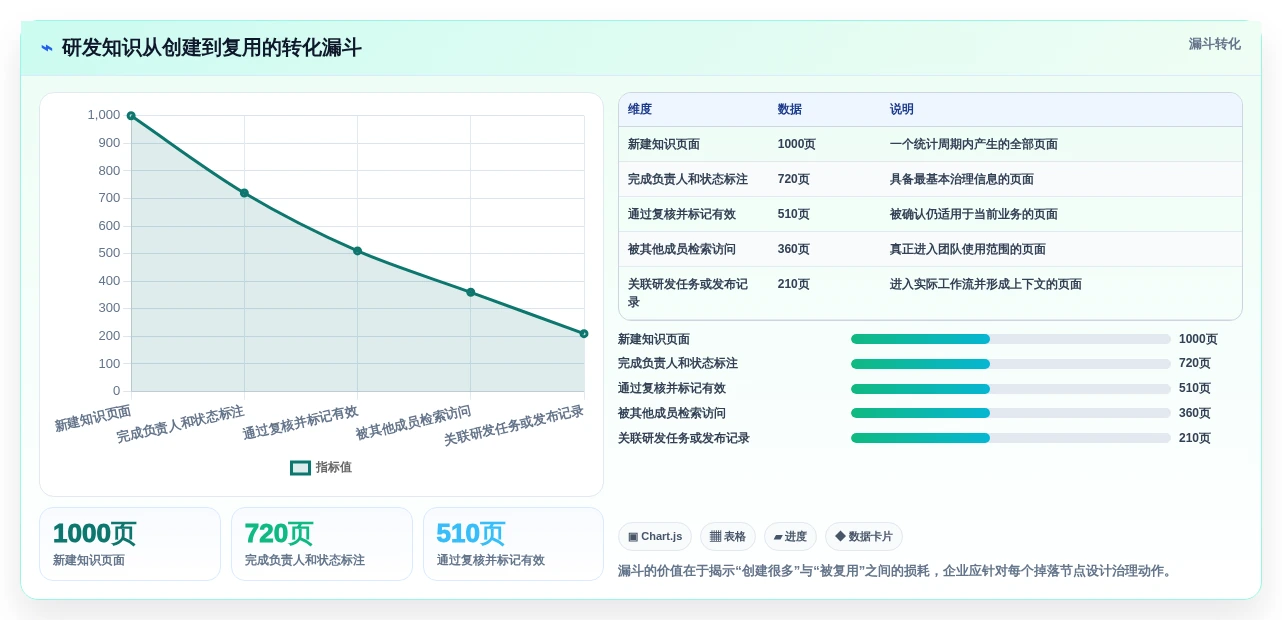Click the 360页 value beside progress bar

(x=1195, y=413)
